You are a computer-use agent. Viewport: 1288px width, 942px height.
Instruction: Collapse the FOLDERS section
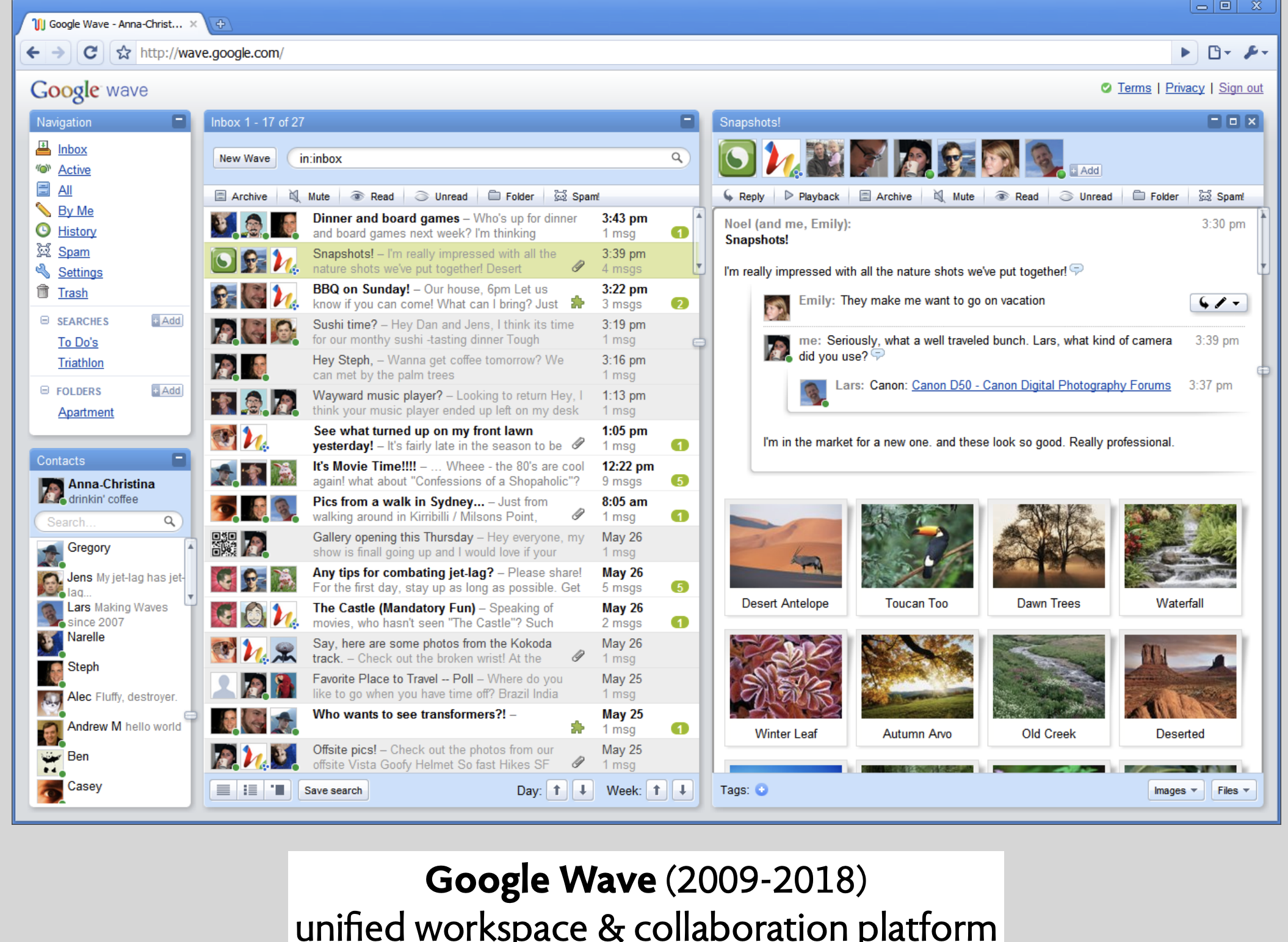44,390
